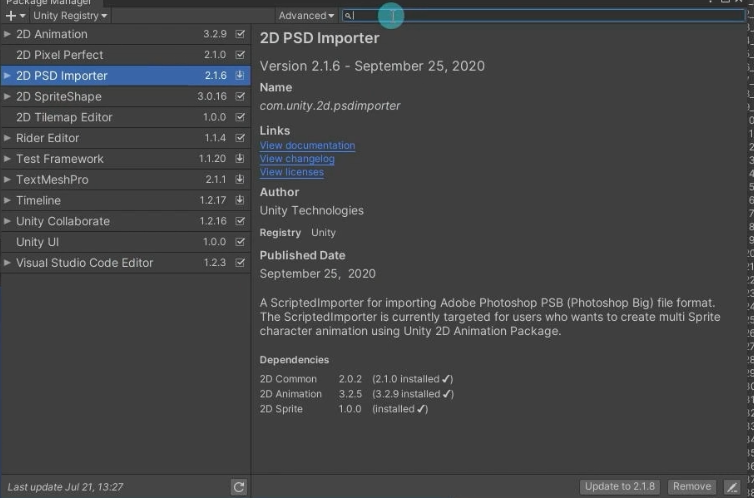The height and width of the screenshot is (498, 754).
Task: Open View changelog link
Action: 297,159
